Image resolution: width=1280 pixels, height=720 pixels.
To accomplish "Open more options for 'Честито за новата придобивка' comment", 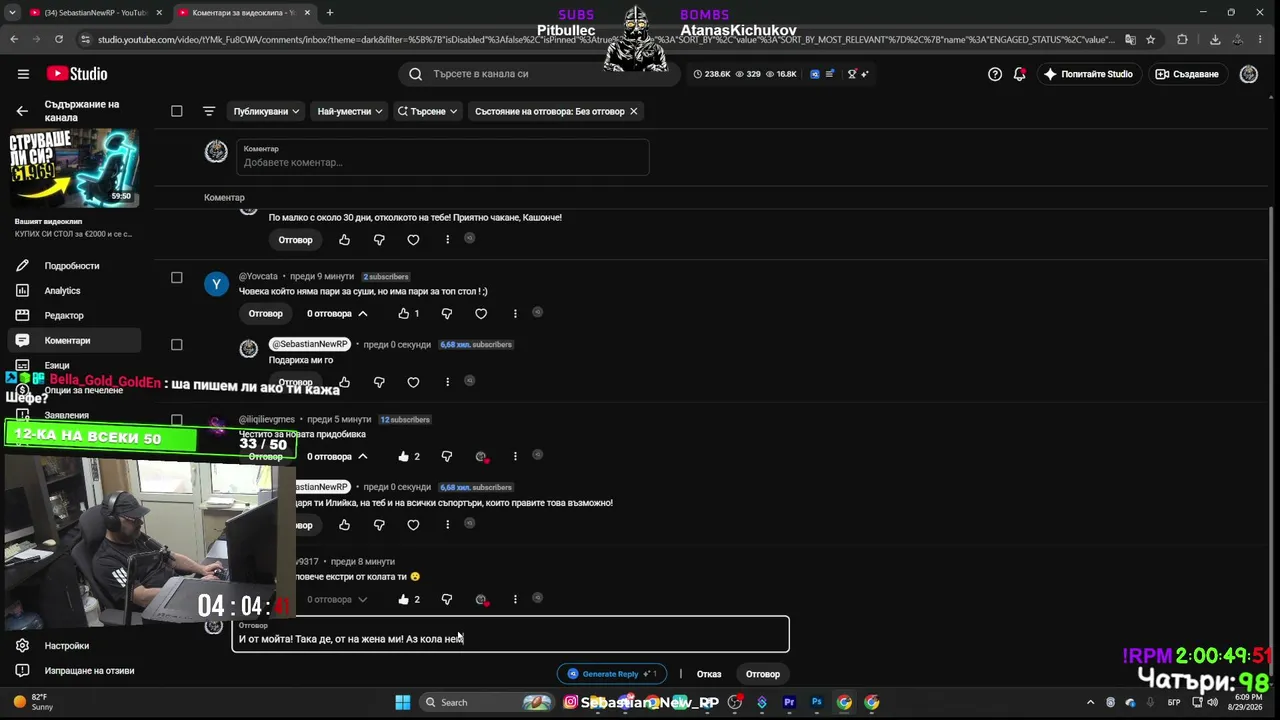I will pos(515,456).
